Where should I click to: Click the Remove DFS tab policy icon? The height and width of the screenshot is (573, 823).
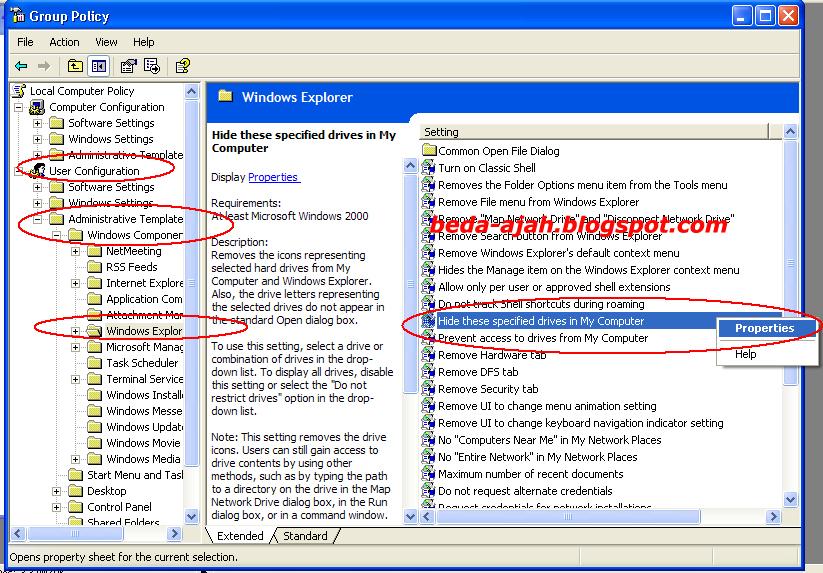(428, 372)
